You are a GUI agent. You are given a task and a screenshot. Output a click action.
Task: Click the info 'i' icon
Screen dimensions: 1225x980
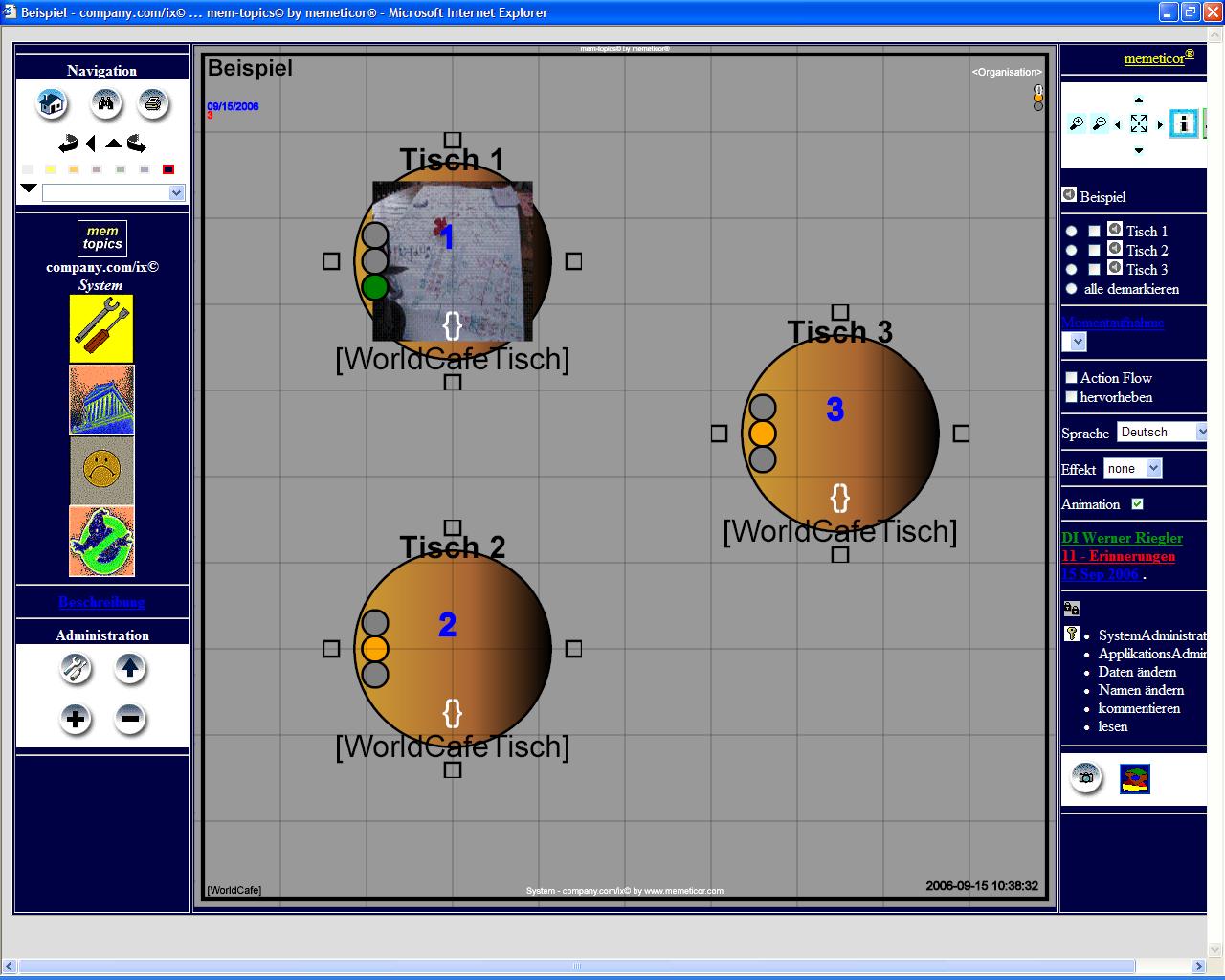[1184, 123]
